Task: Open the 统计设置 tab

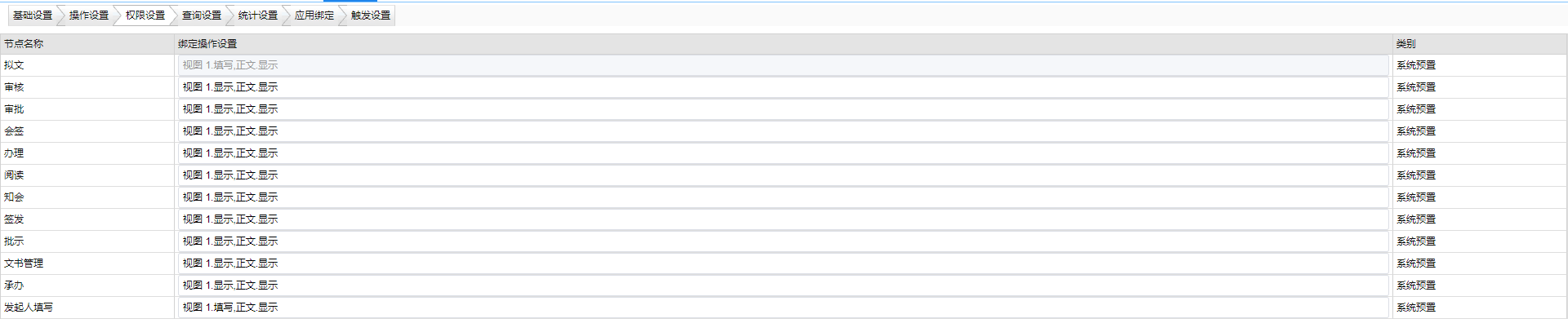Action: pos(257,15)
